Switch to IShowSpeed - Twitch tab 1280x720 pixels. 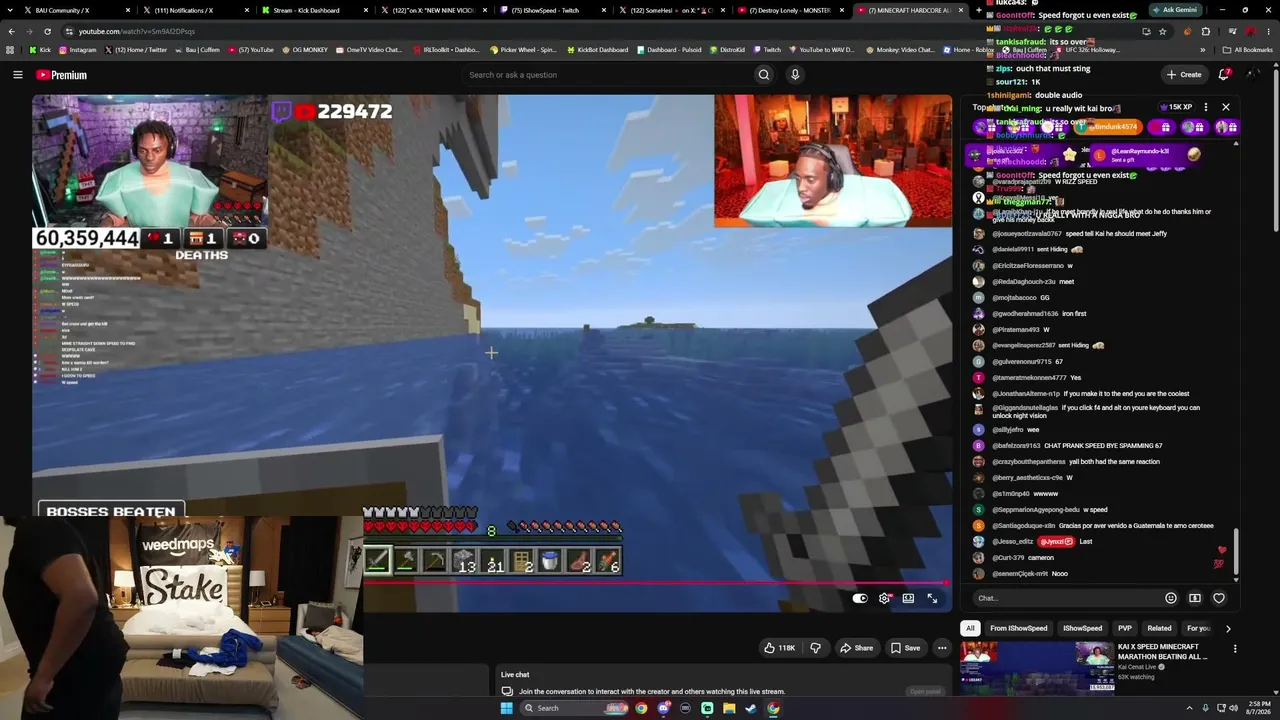[550, 10]
